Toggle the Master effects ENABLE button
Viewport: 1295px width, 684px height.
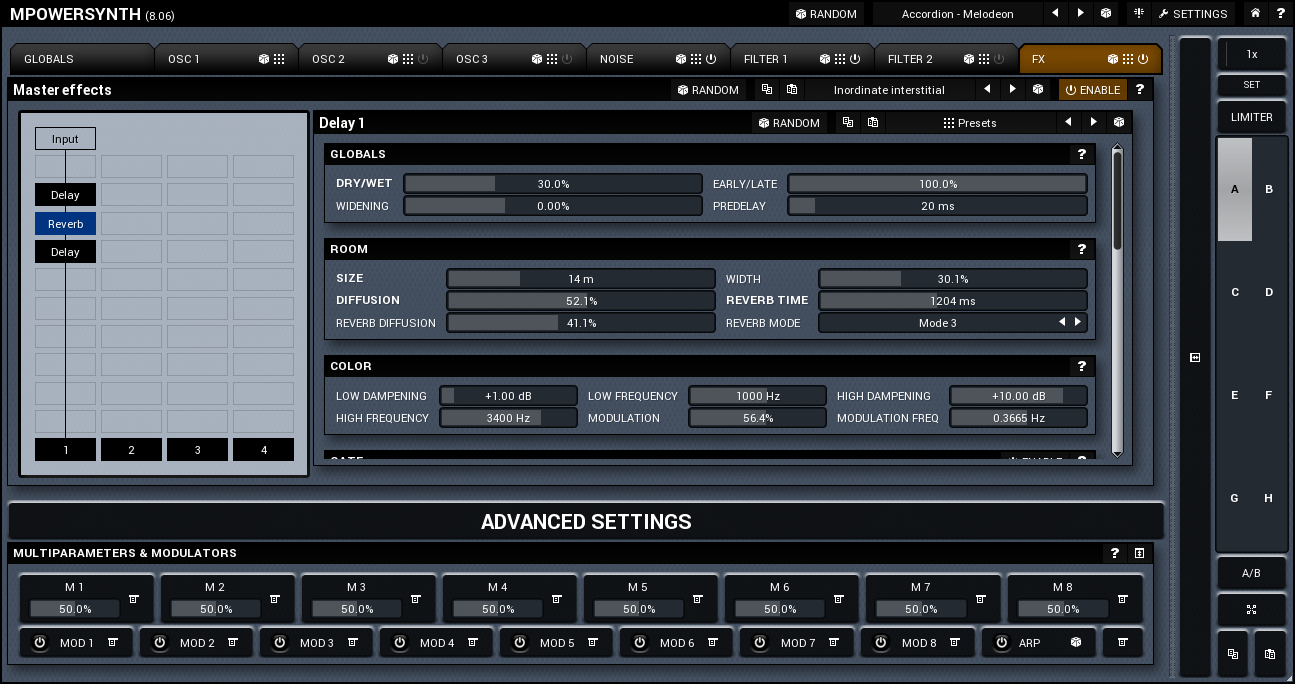click(x=1093, y=90)
